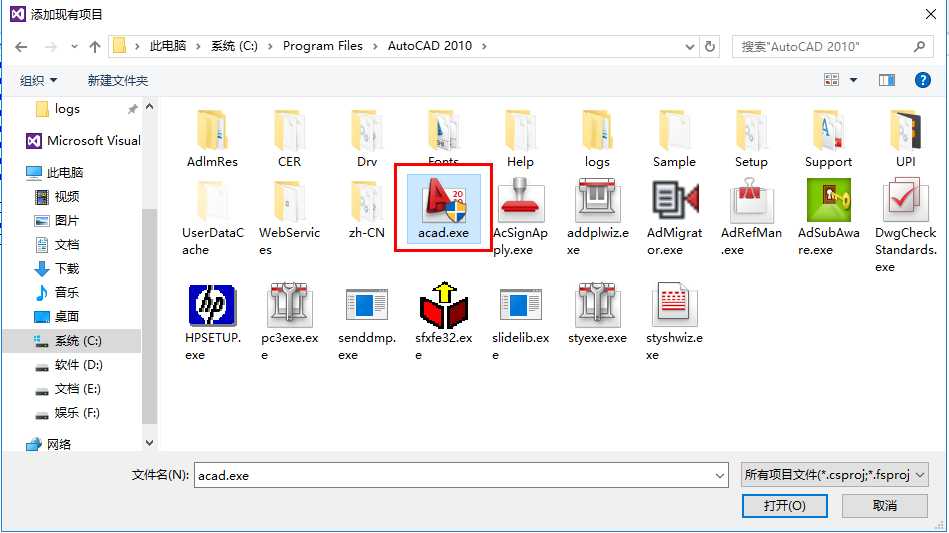949x533 pixels.
Task: Open the logs folder in file list
Action: 597,130
